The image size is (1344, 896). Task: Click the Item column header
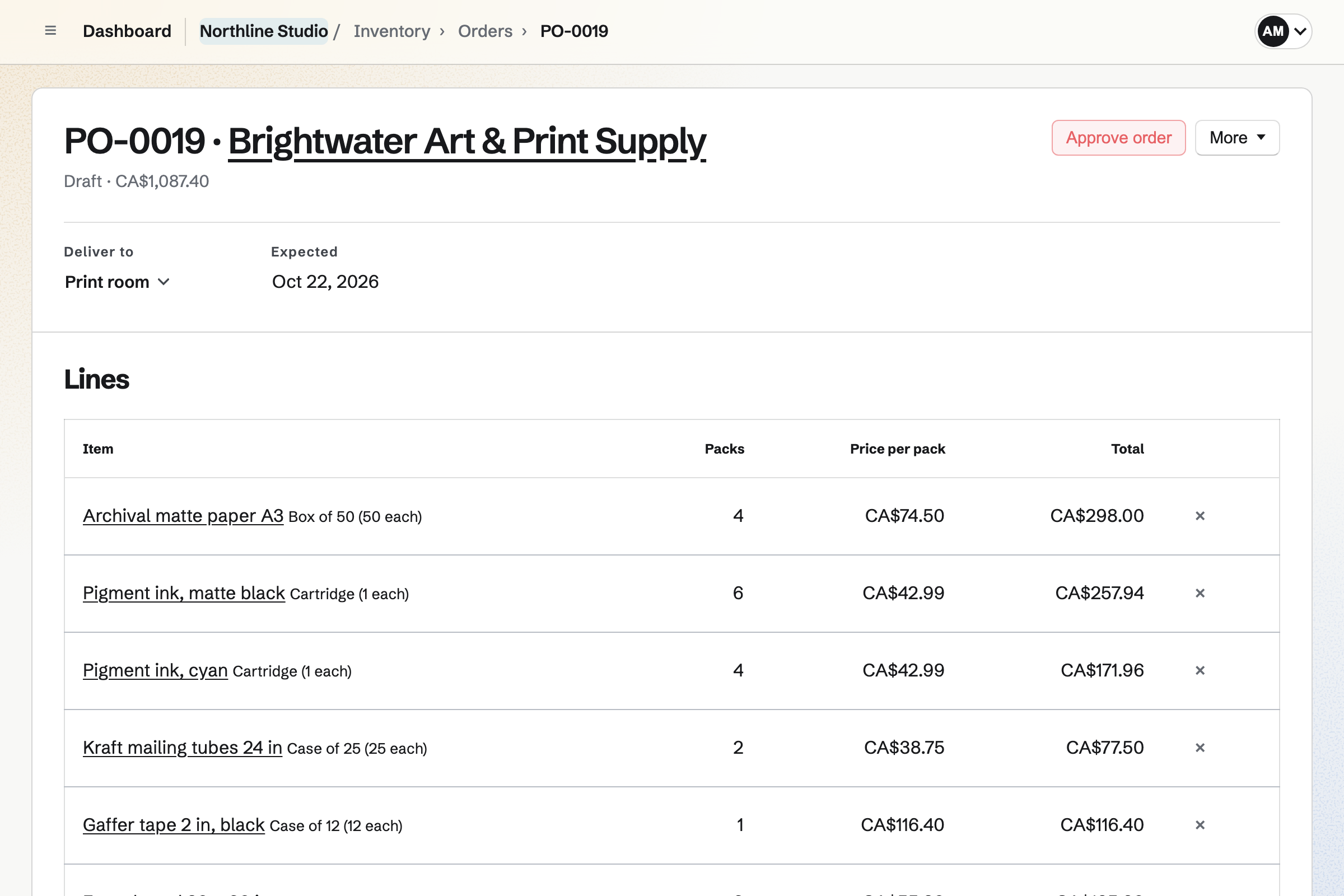click(x=97, y=449)
